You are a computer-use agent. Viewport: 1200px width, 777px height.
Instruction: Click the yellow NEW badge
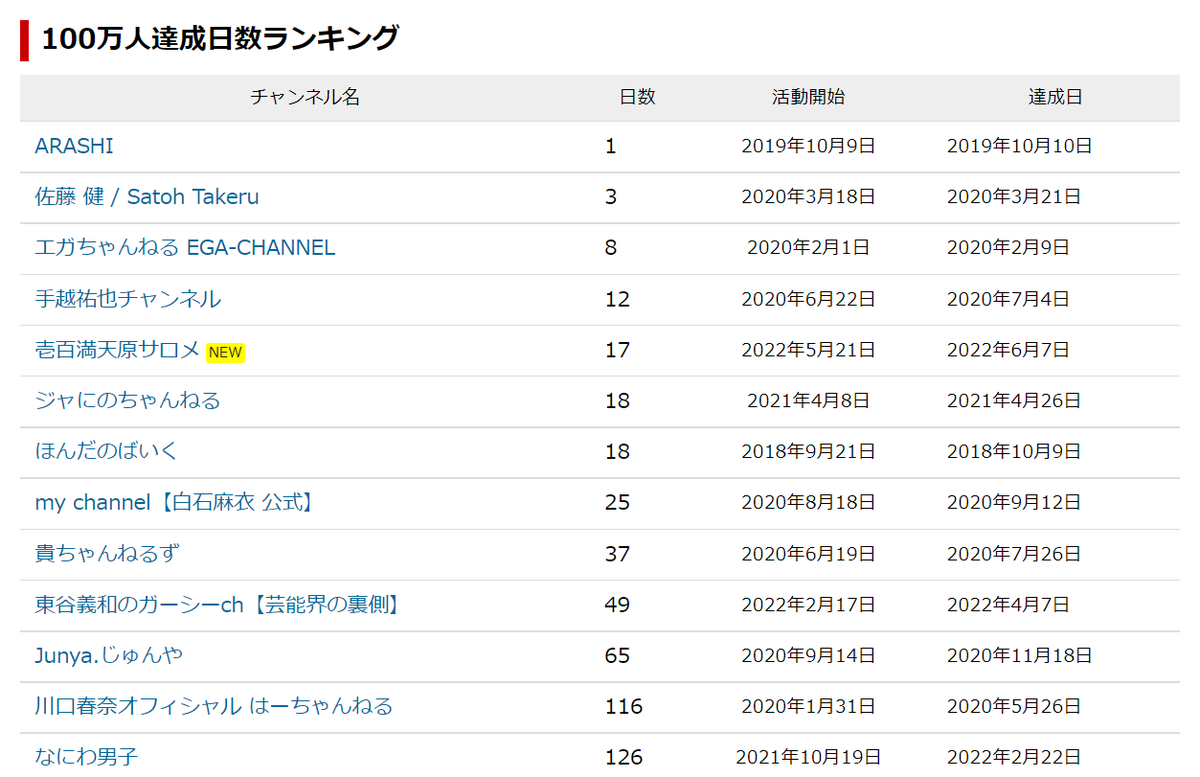pos(226,352)
